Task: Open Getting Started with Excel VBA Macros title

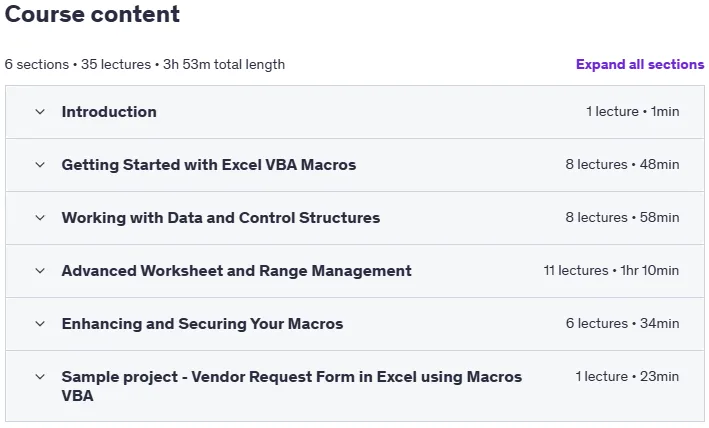Action: coord(209,165)
